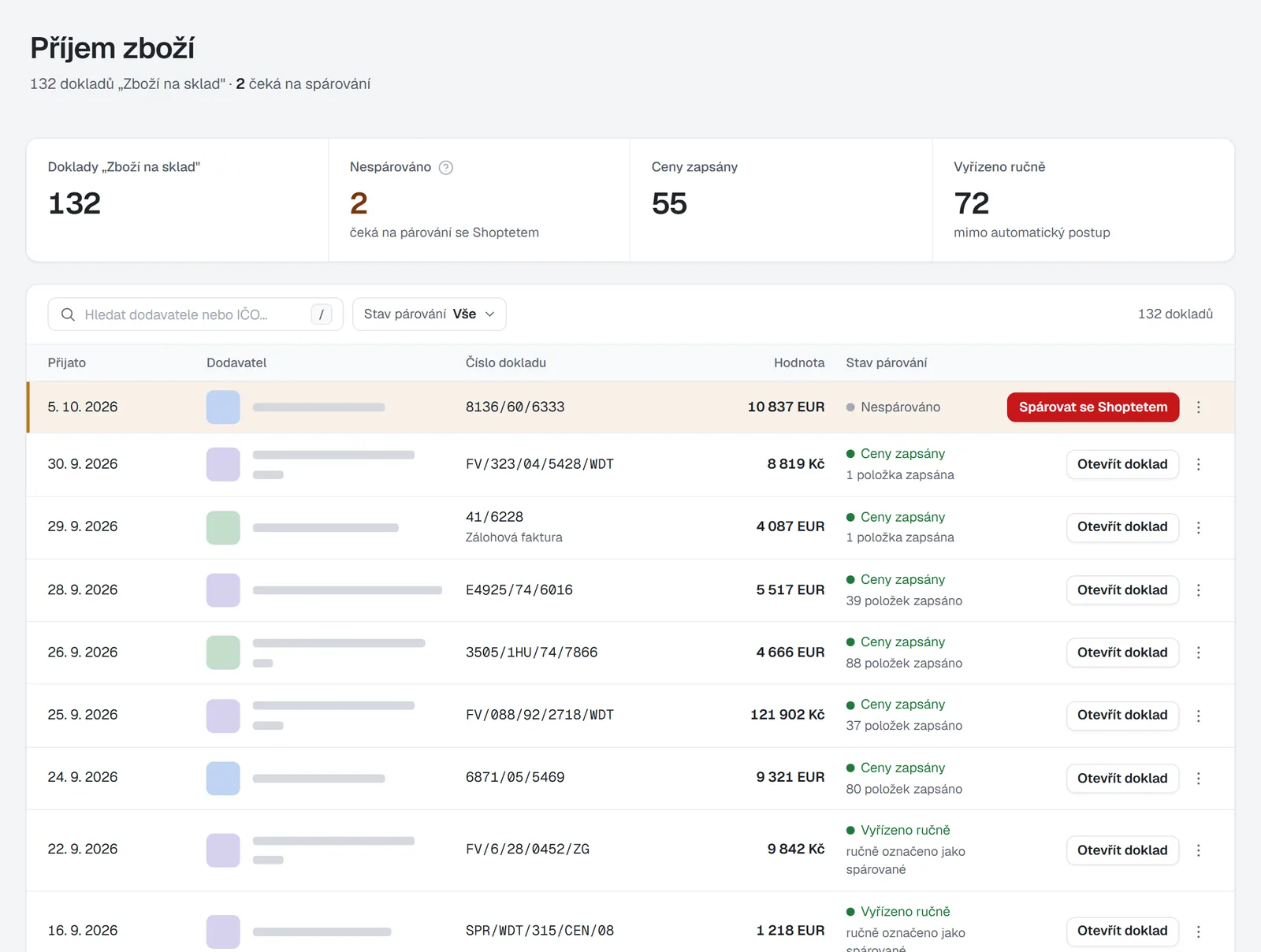Click the Hodnota column header
This screenshot has width=1261, height=952.
click(x=799, y=363)
